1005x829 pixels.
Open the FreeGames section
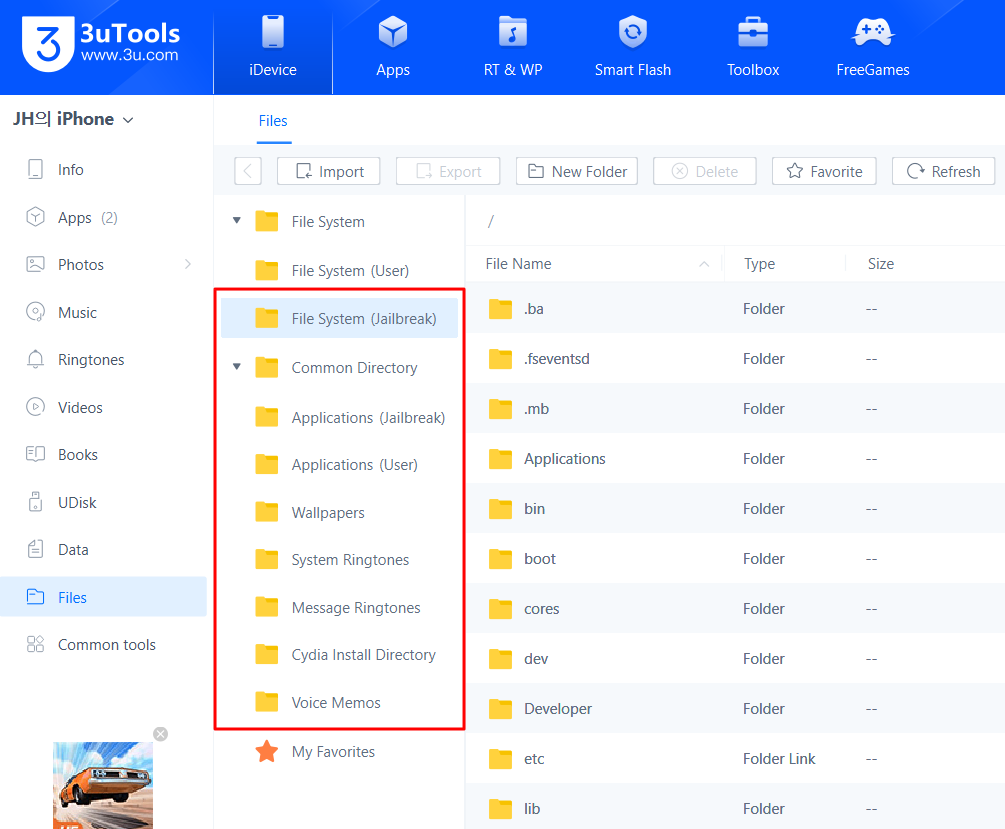tap(873, 47)
